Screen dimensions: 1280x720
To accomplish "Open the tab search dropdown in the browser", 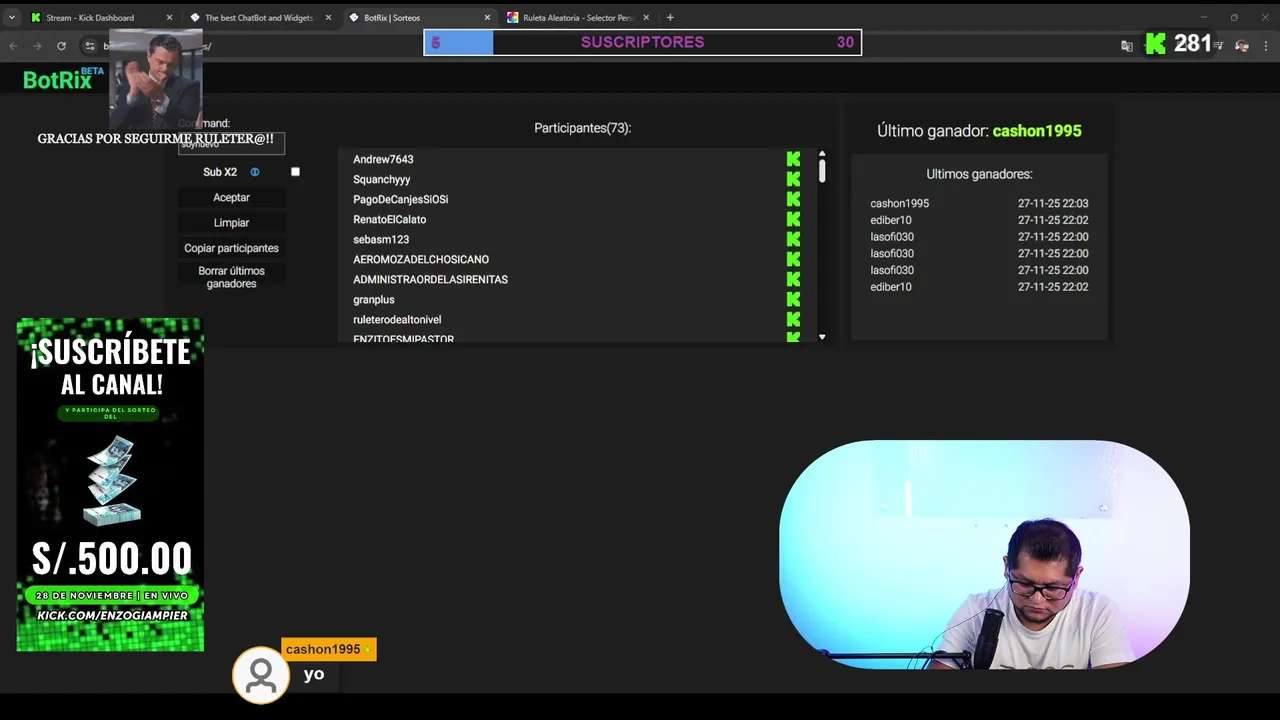I will (12, 17).
